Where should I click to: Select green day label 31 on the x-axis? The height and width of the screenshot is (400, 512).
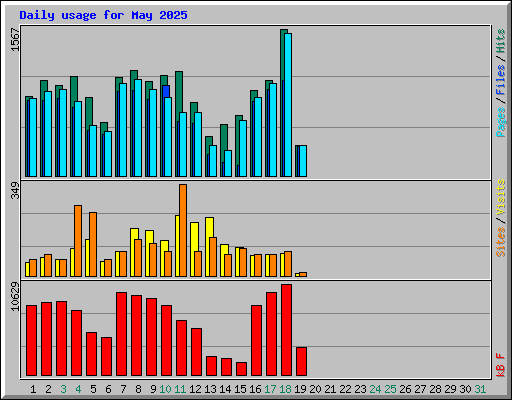click(480, 389)
